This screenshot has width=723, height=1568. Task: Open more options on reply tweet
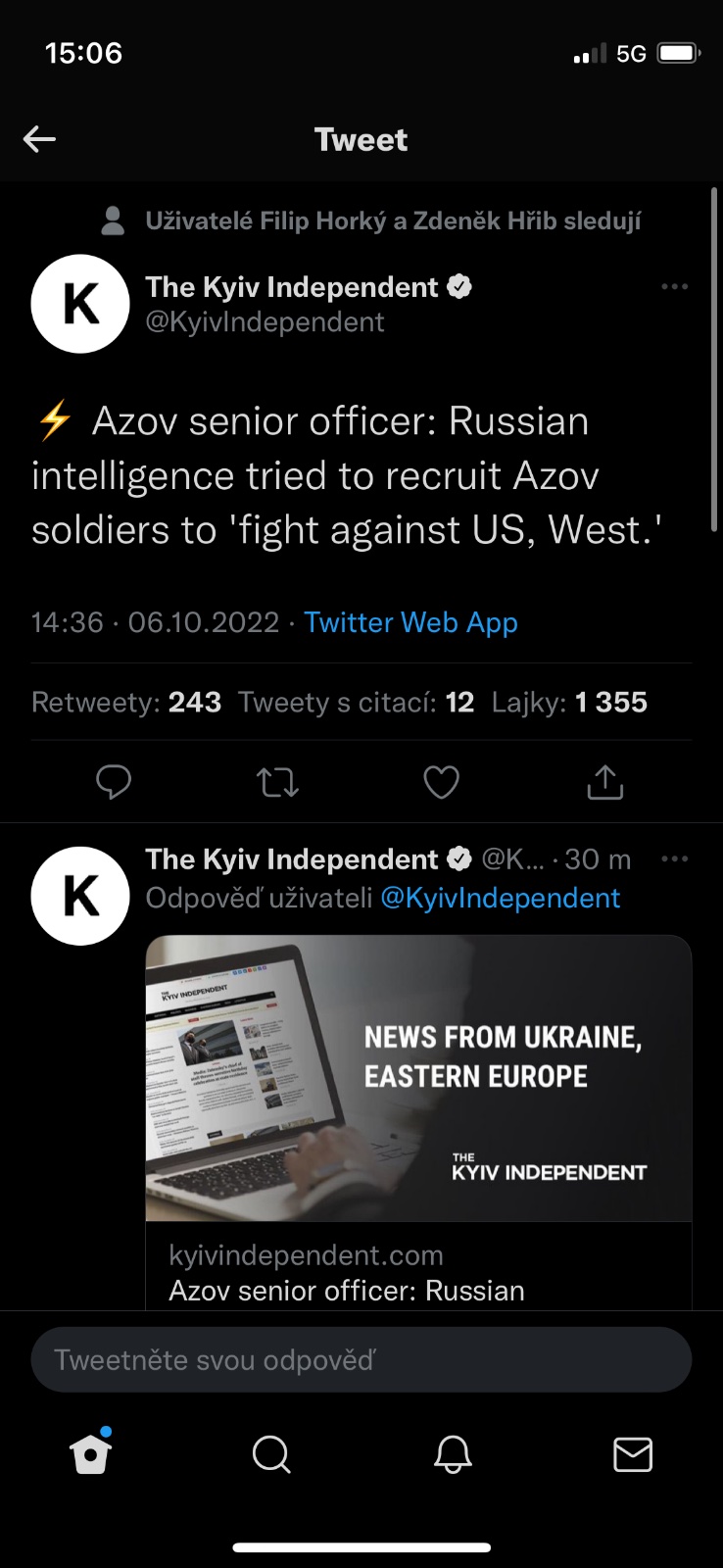(674, 859)
